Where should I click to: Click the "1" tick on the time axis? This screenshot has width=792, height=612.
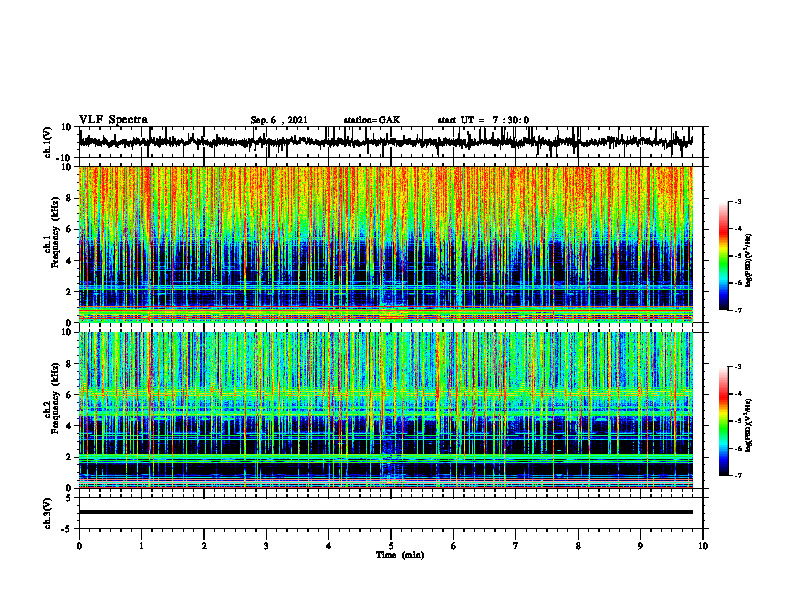(141, 546)
